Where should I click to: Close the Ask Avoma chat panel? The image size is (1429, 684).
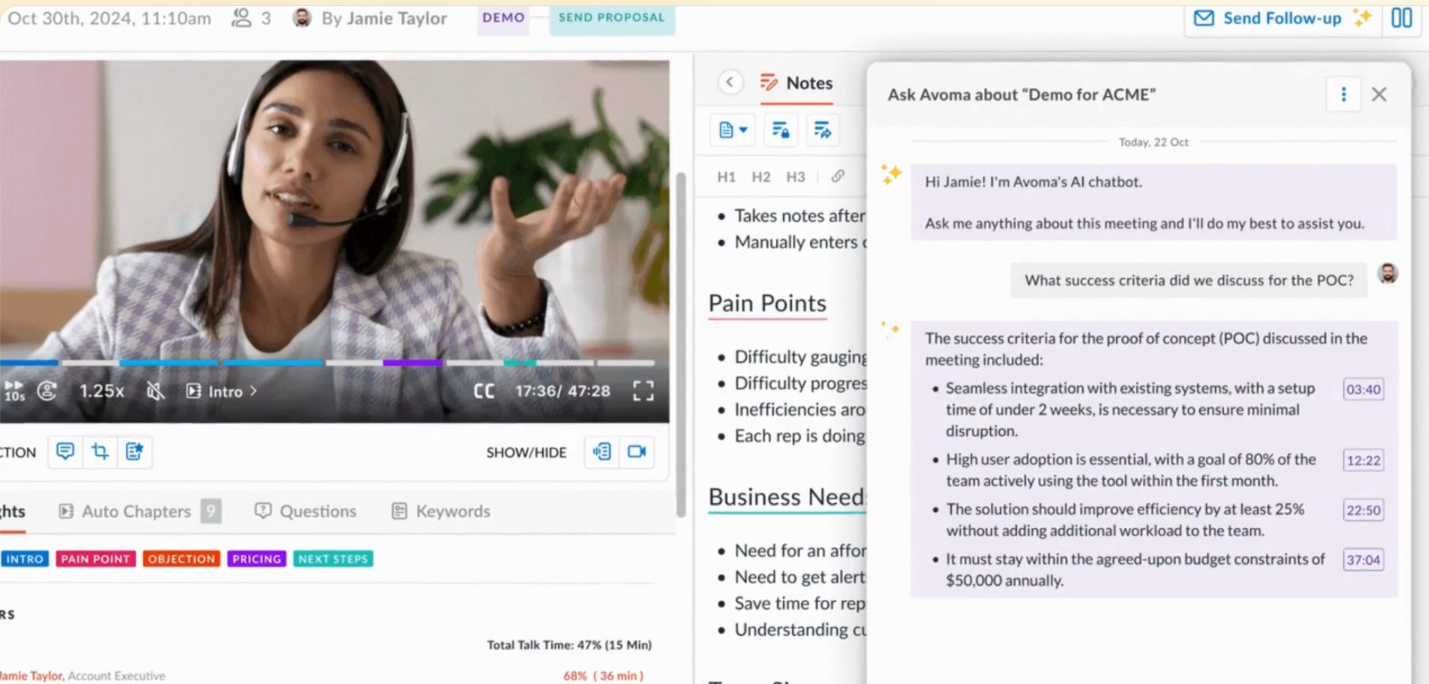click(x=1379, y=94)
